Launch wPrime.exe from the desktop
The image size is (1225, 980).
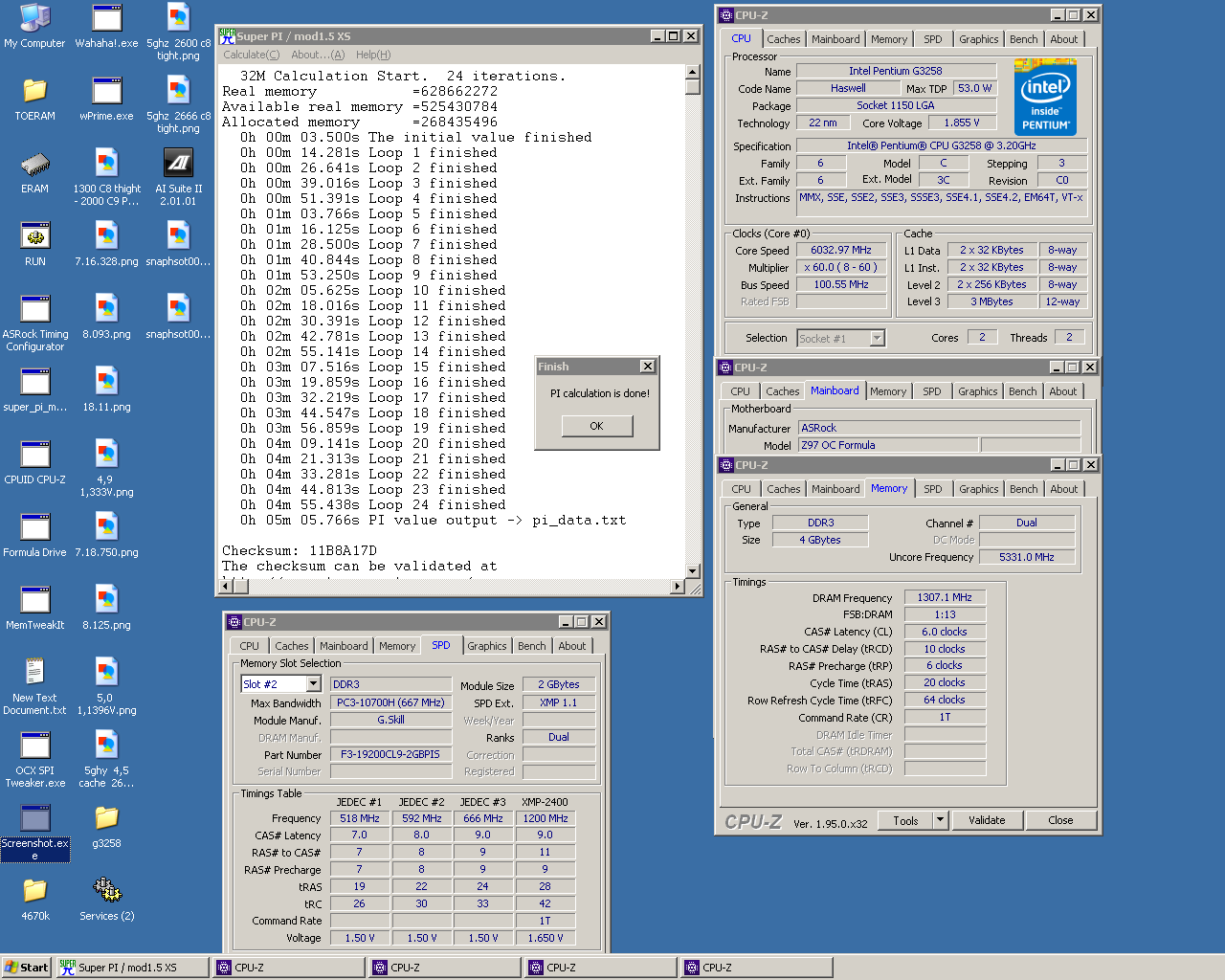point(106,99)
